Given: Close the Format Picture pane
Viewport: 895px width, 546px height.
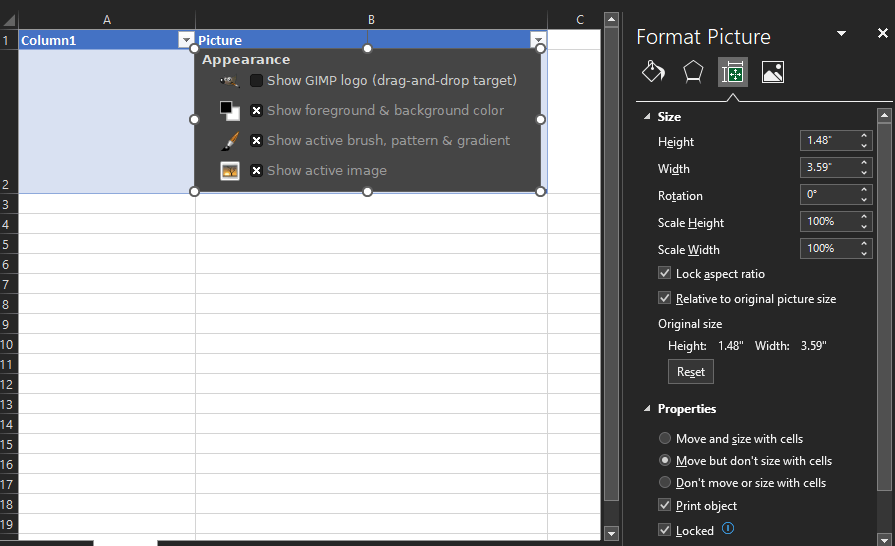Looking at the screenshot, I should pyautogui.click(x=882, y=34).
